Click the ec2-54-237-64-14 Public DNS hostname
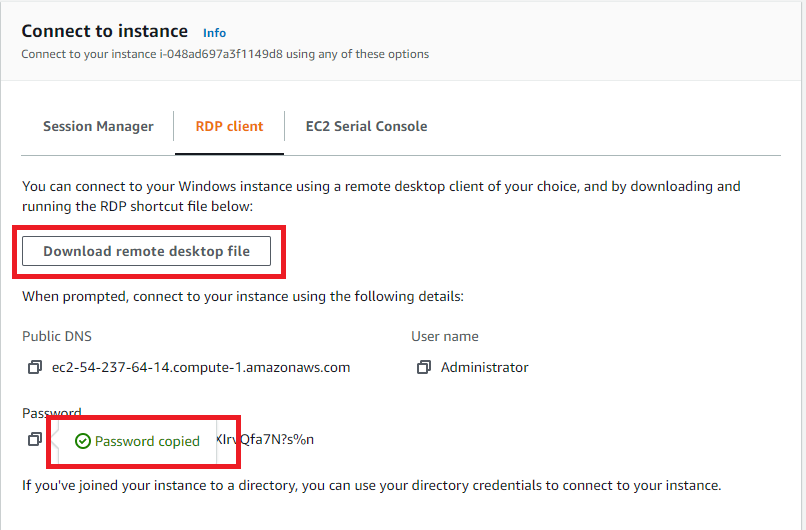This screenshot has width=806, height=530. (x=201, y=367)
